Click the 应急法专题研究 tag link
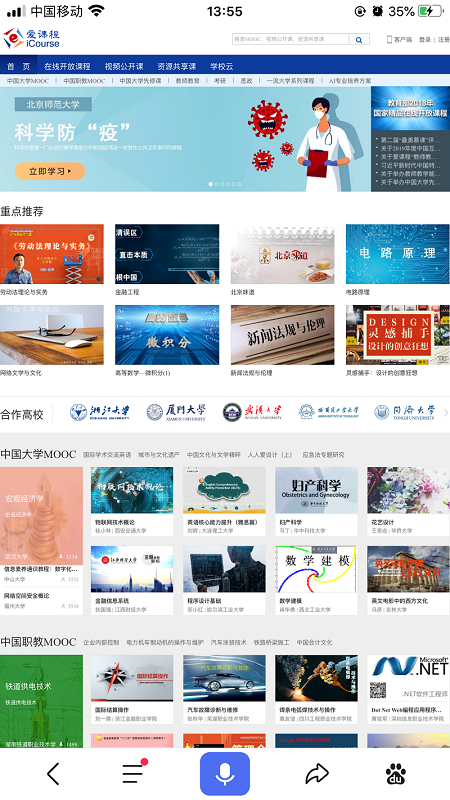 pyautogui.click(x=323, y=455)
